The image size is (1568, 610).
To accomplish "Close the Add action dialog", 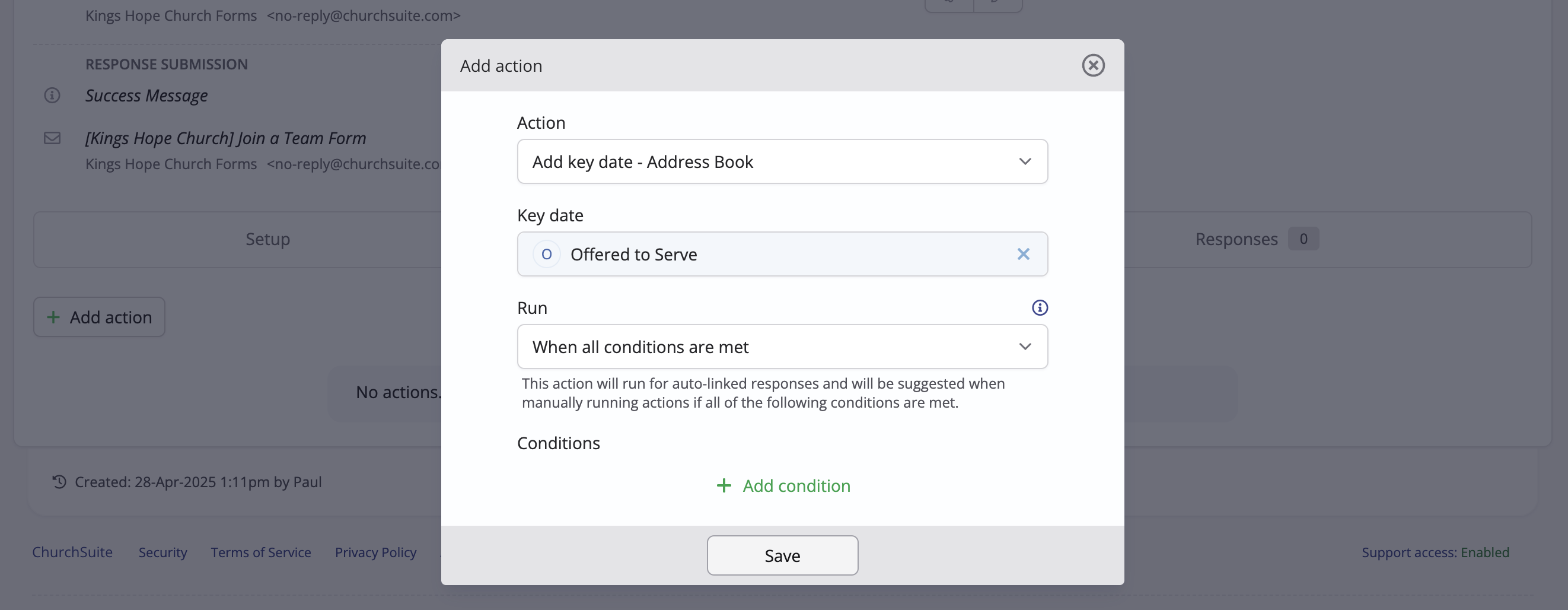I will tap(1092, 65).
